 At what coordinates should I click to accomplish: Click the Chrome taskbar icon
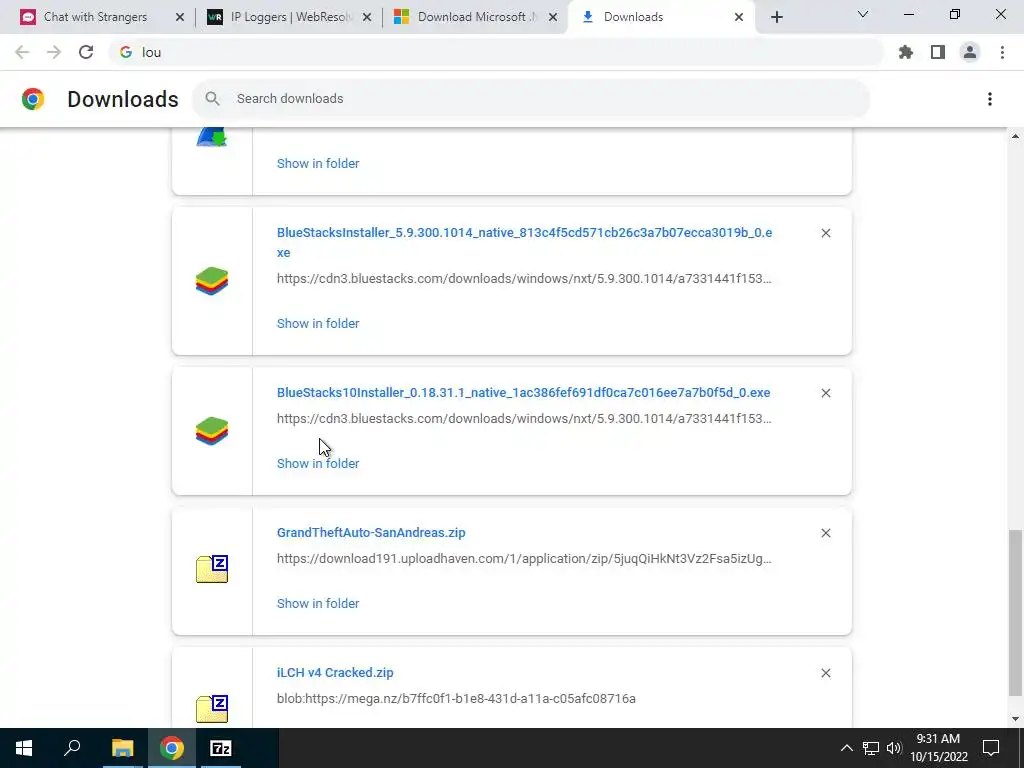tap(171, 748)
